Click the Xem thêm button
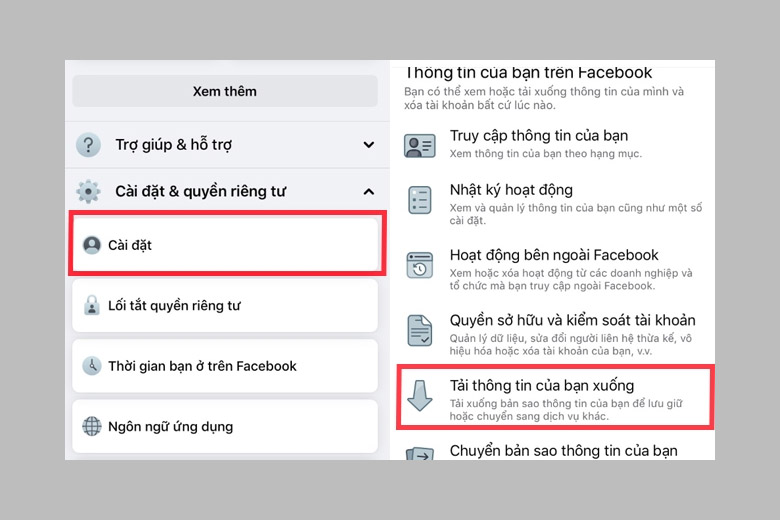Image resolution: width=780 pixels, height=520 pixels. pyautogui.click(x=225, y=91)
